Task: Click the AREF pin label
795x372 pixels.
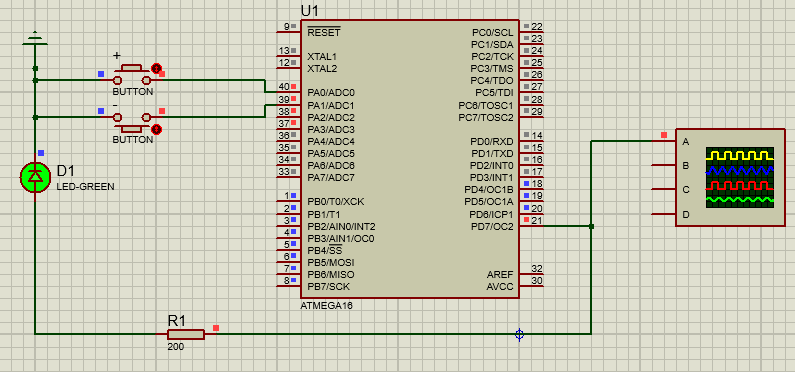Action: (500, 275)
